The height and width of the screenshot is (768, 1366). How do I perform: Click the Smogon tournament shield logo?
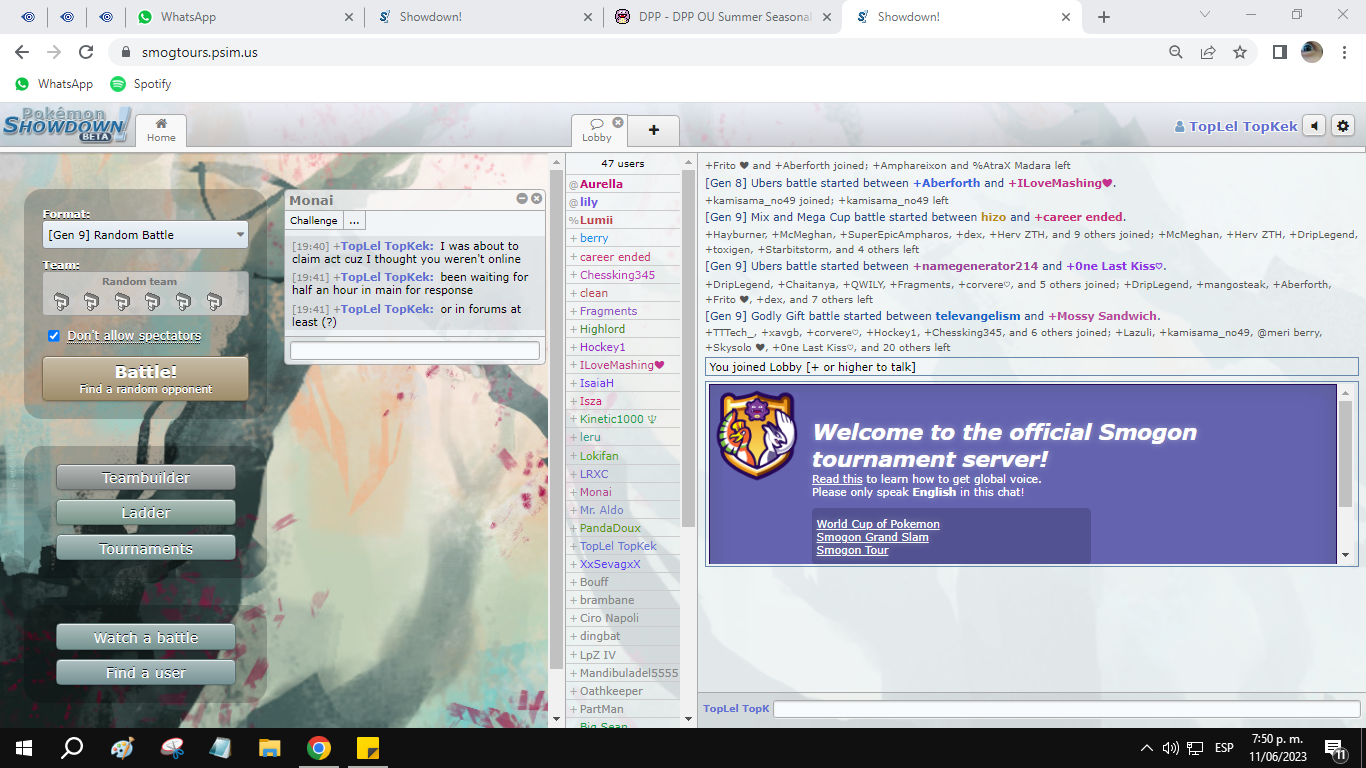point(758,435)
